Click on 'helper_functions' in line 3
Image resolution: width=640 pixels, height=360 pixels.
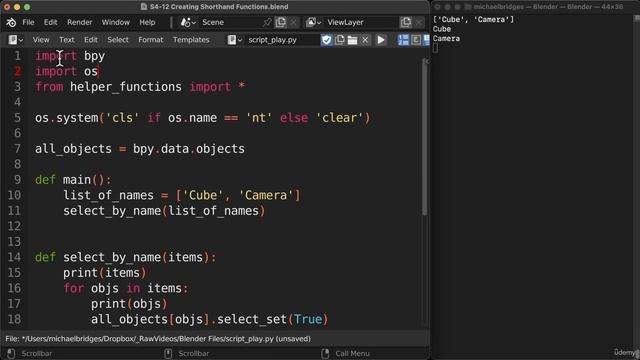point(126,87)
